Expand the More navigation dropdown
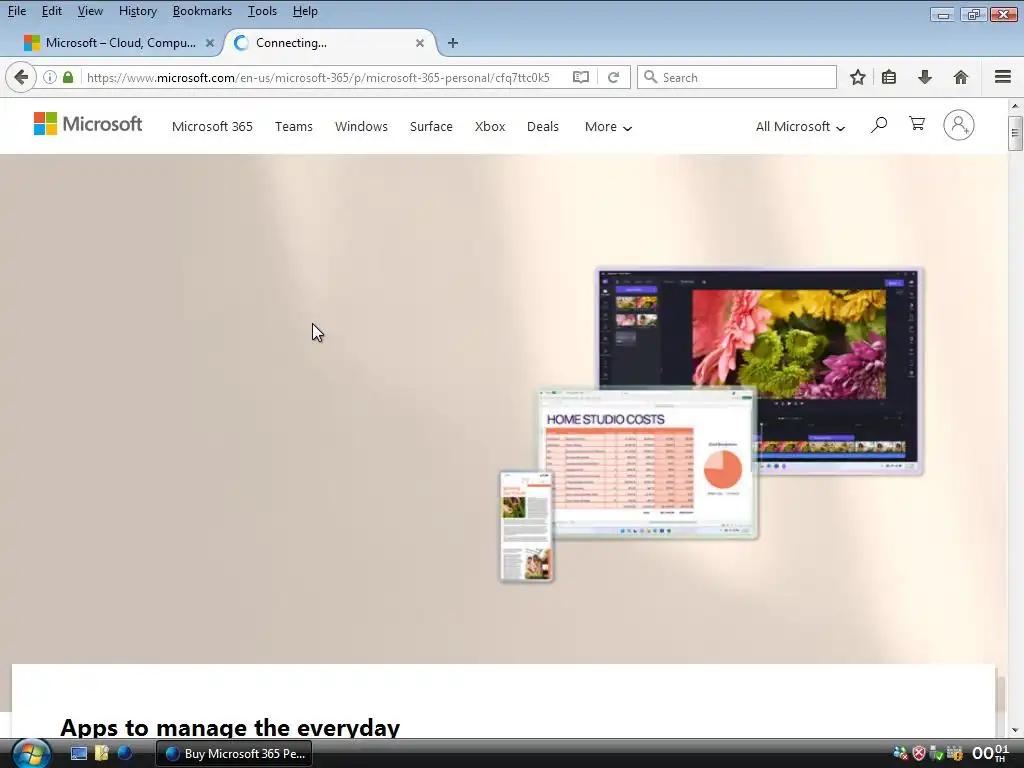The height and width of the screenshot is (768, 1024). coord(608,127)
